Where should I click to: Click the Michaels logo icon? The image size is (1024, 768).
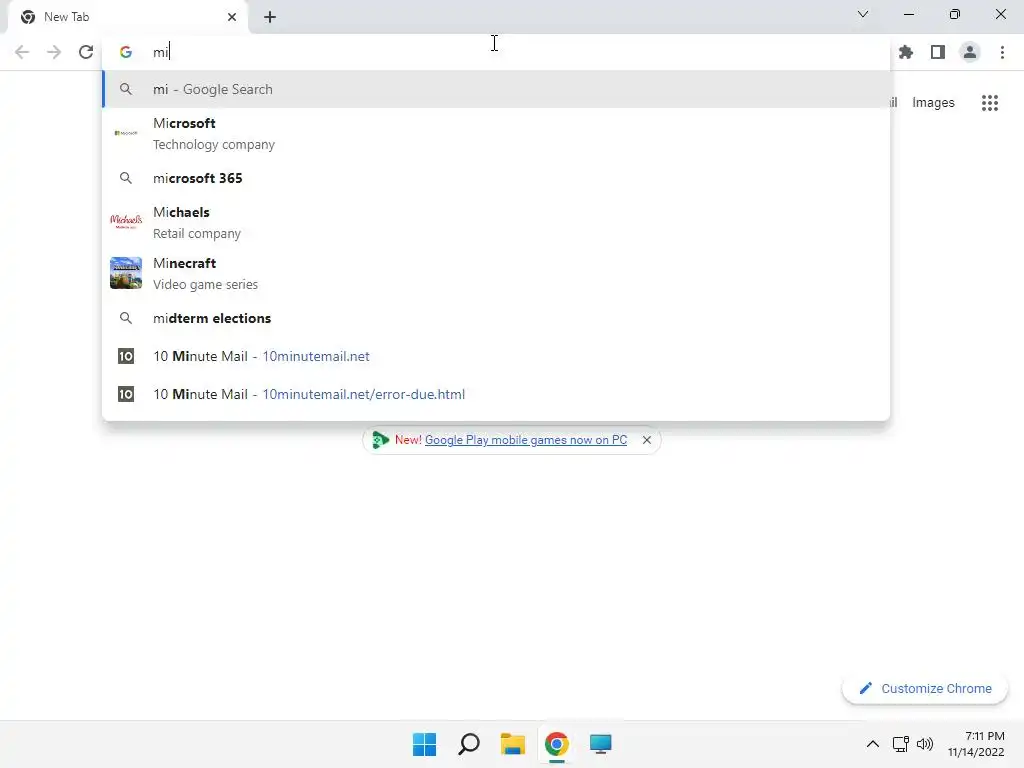coord(126,221)
